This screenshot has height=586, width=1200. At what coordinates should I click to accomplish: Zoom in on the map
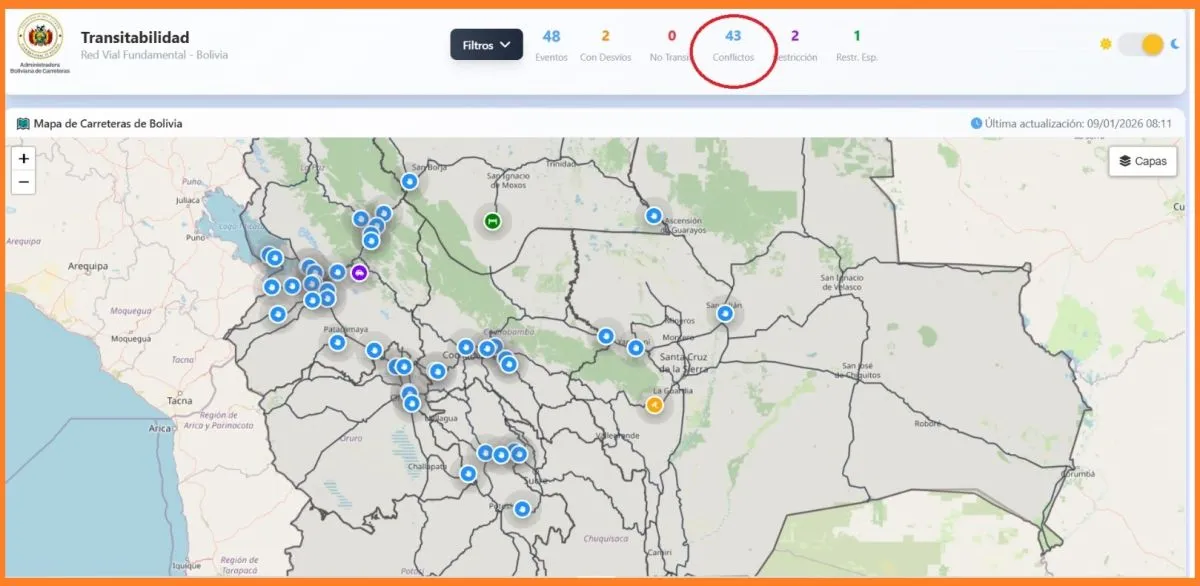click(24, 158)
